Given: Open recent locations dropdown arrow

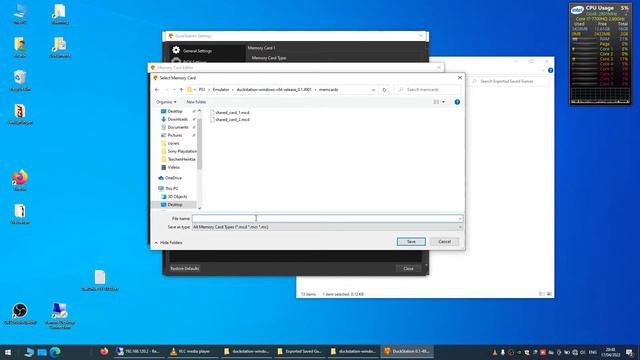Looking at the screenshot, I should (174, 90).
